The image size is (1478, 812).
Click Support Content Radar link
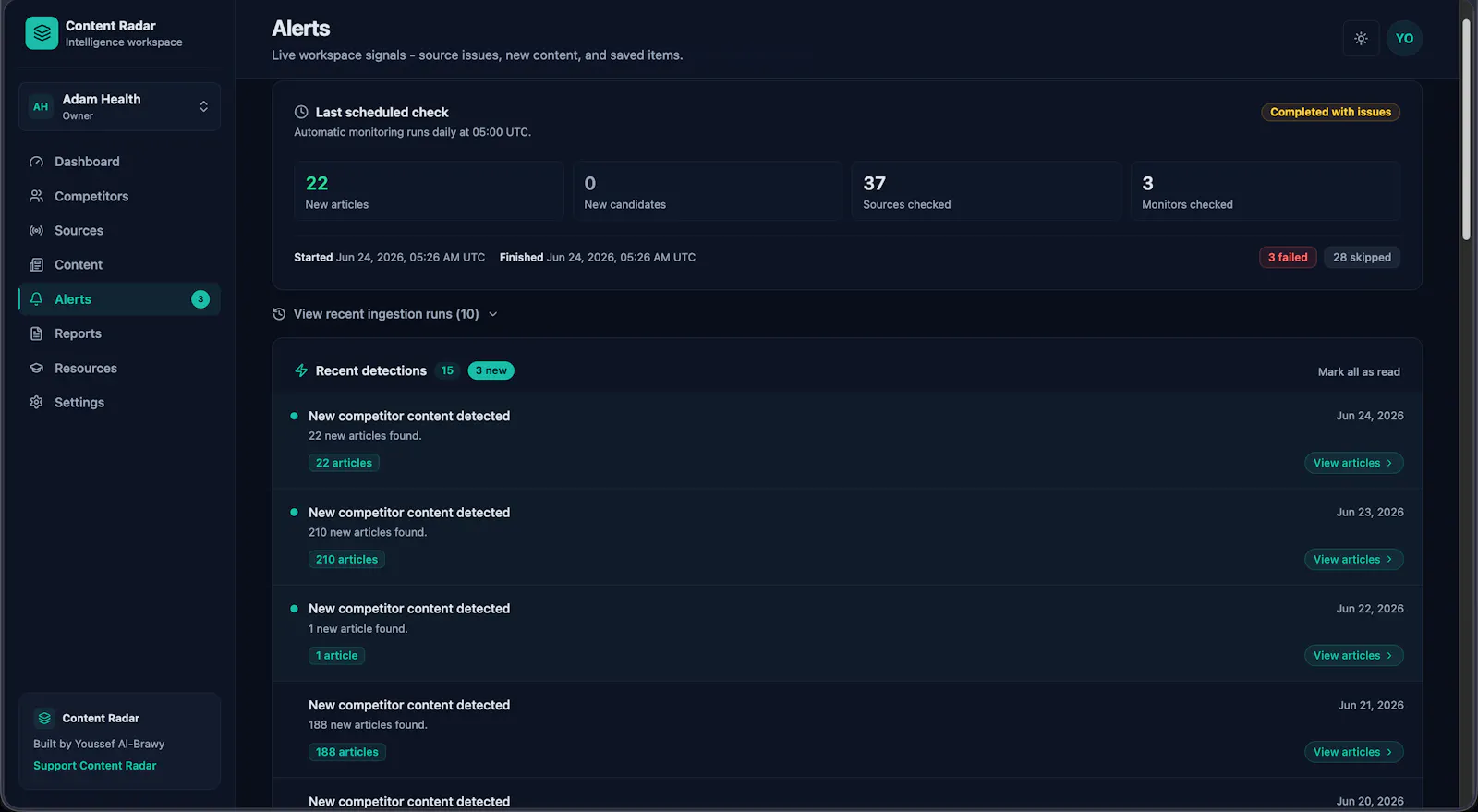(x=95, y=766)
